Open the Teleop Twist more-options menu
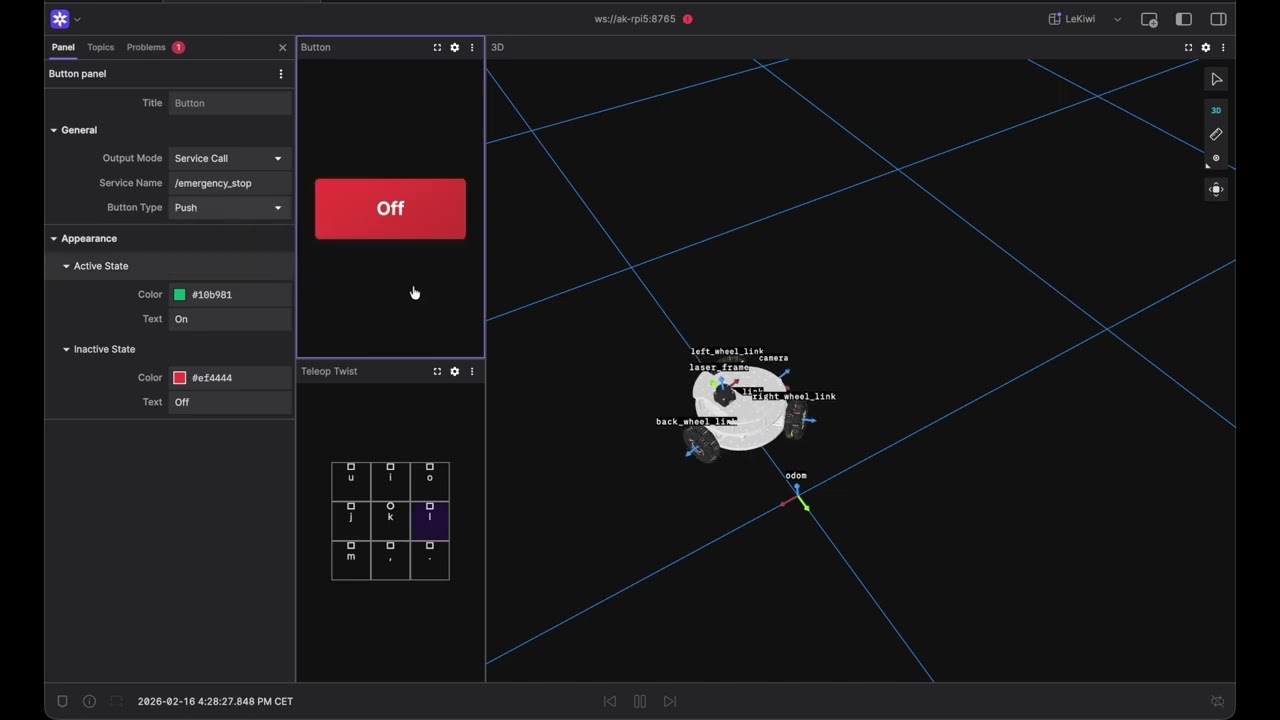1280x720 pixels. (472, 371)
